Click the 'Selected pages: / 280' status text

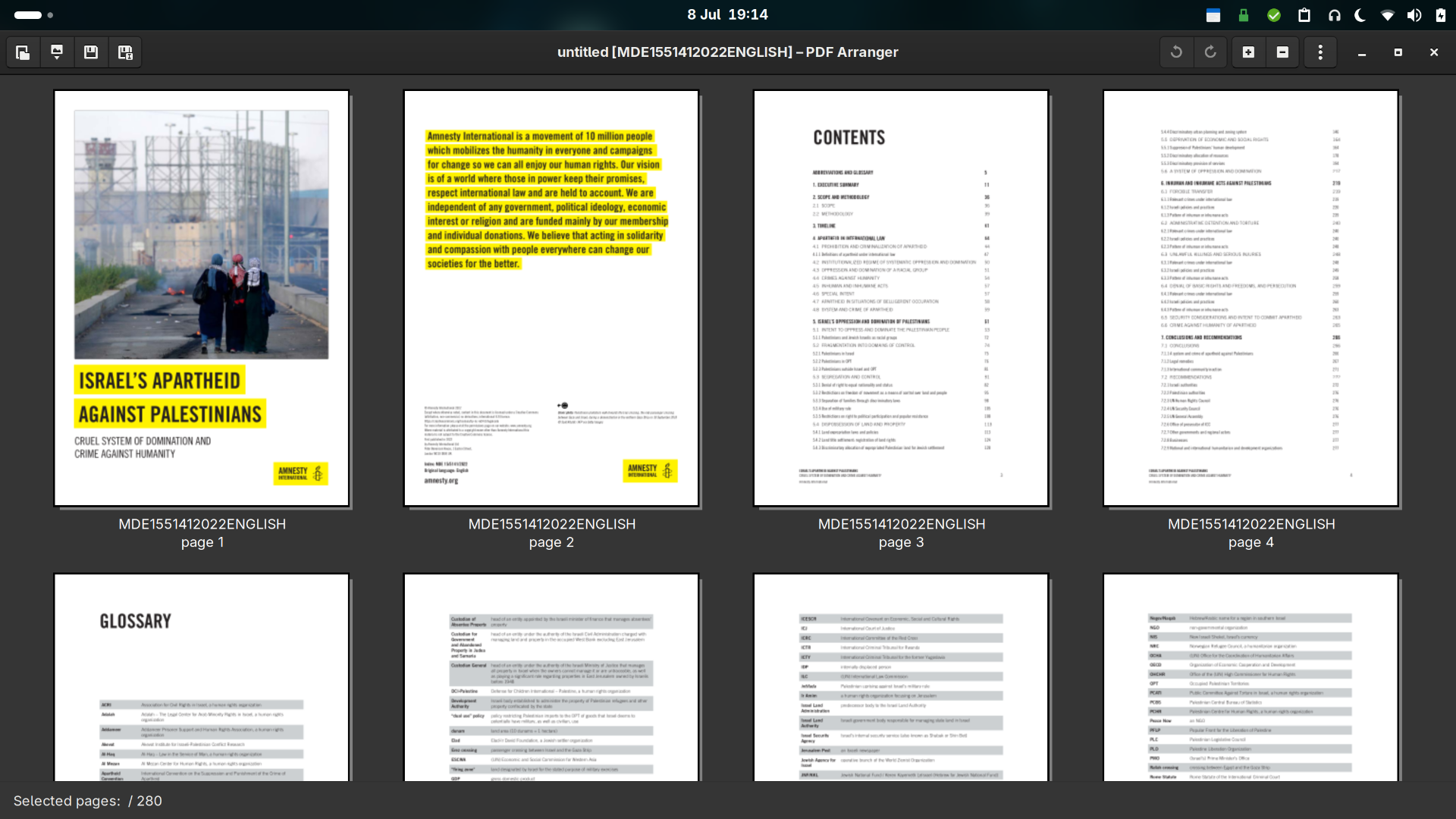(x=88, y=801)
